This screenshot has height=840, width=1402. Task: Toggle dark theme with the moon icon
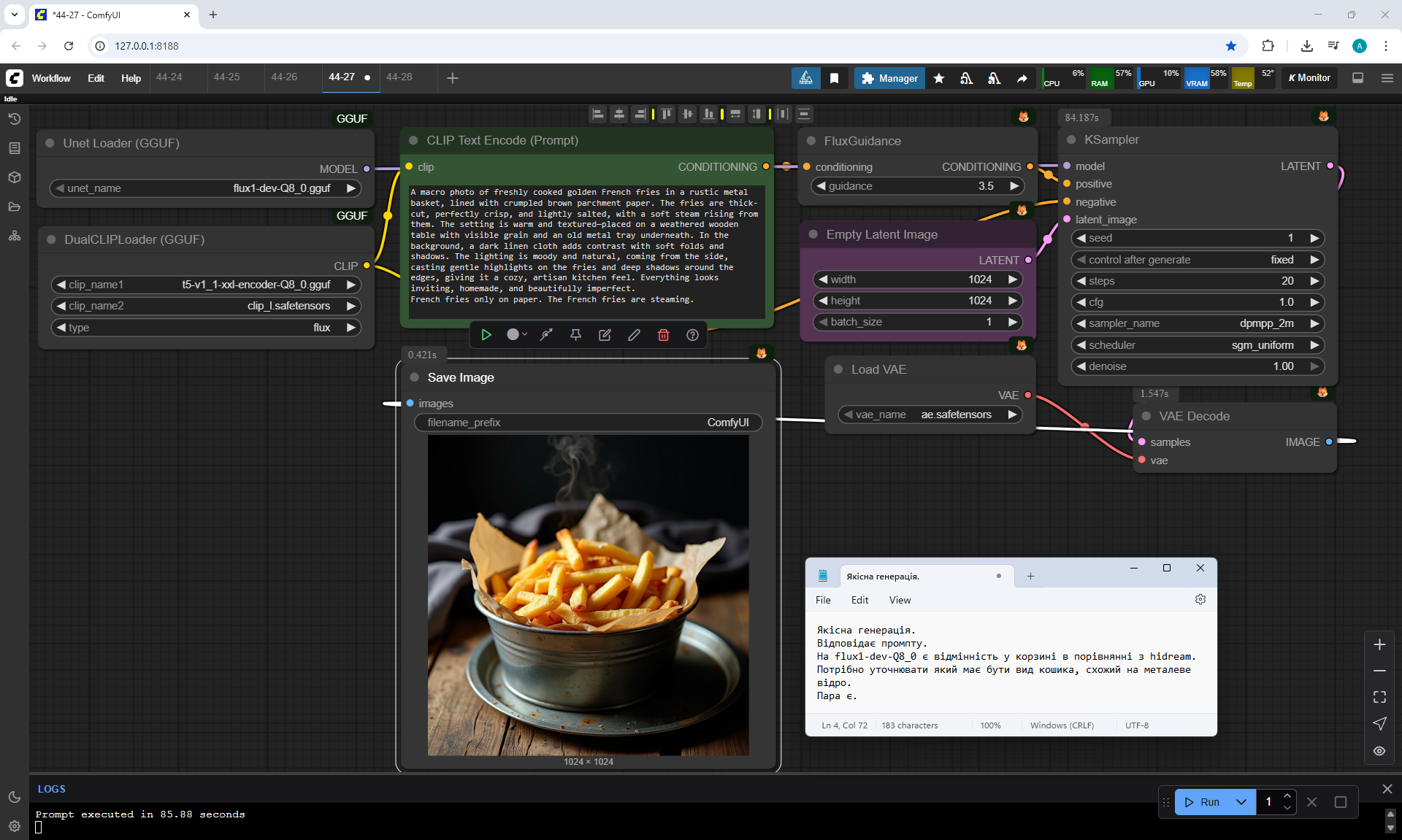(15, 797)
